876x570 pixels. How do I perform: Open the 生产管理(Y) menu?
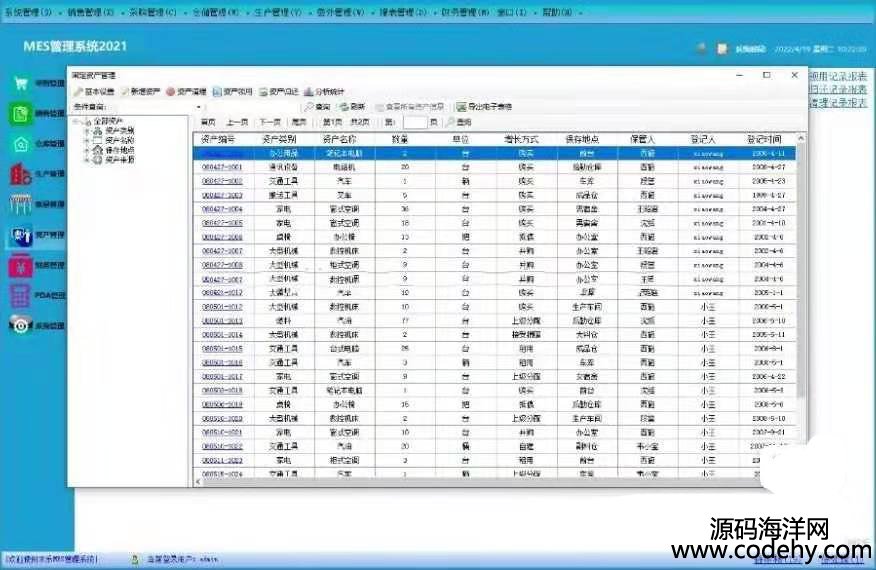(278, 12)
